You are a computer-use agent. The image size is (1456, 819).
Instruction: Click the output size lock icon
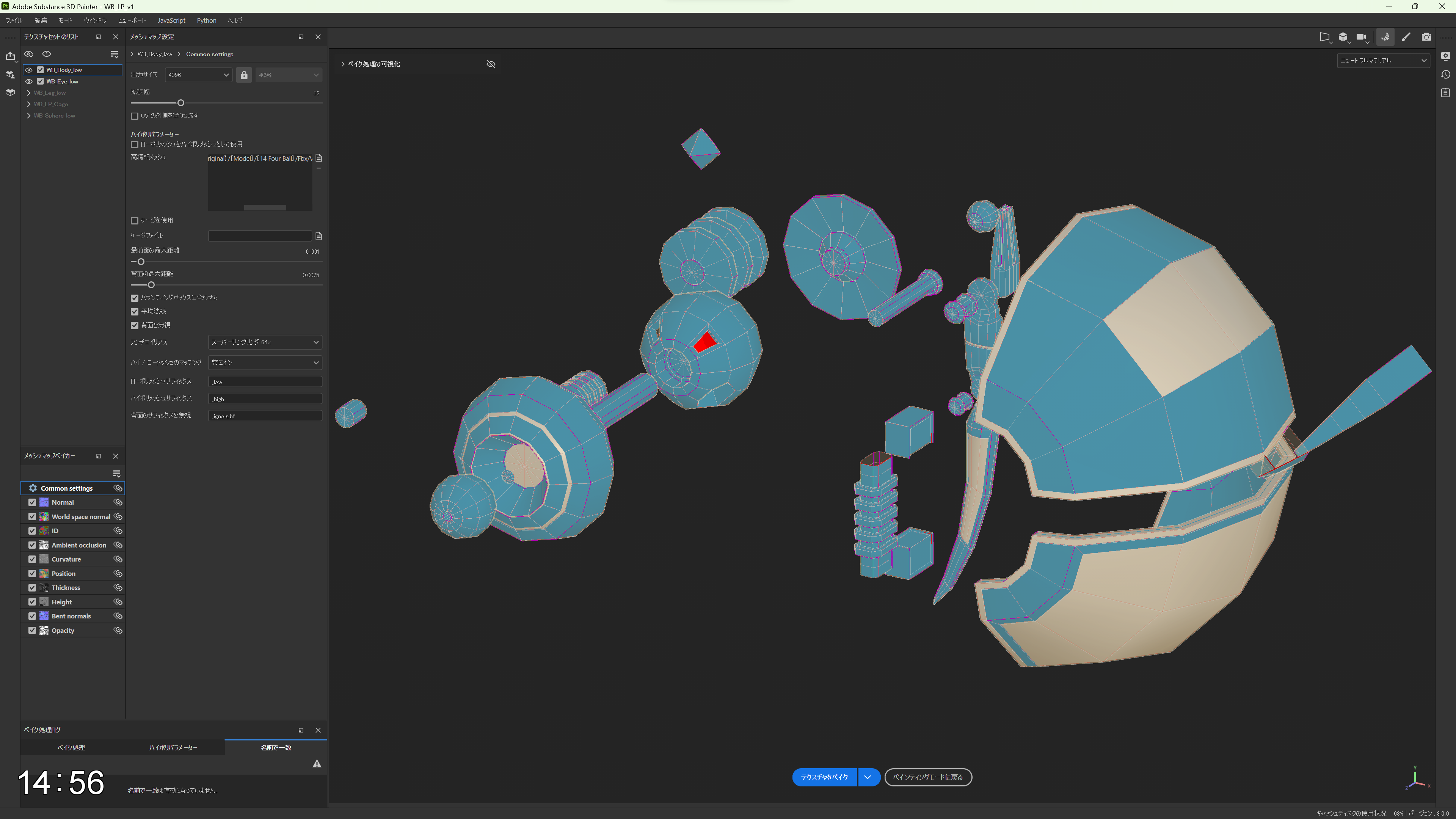(243, 75)
